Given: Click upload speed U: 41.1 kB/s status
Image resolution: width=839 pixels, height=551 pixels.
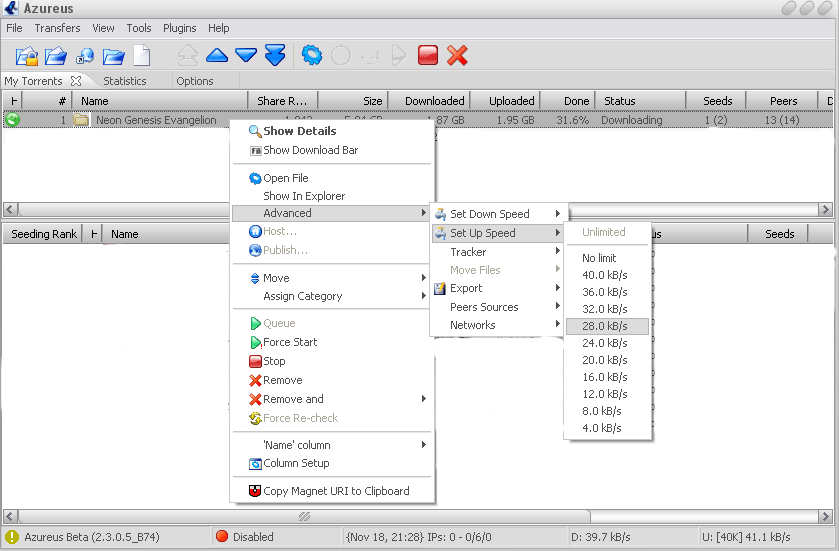Looking at the screenshot, I should click(x=746, y=537).
